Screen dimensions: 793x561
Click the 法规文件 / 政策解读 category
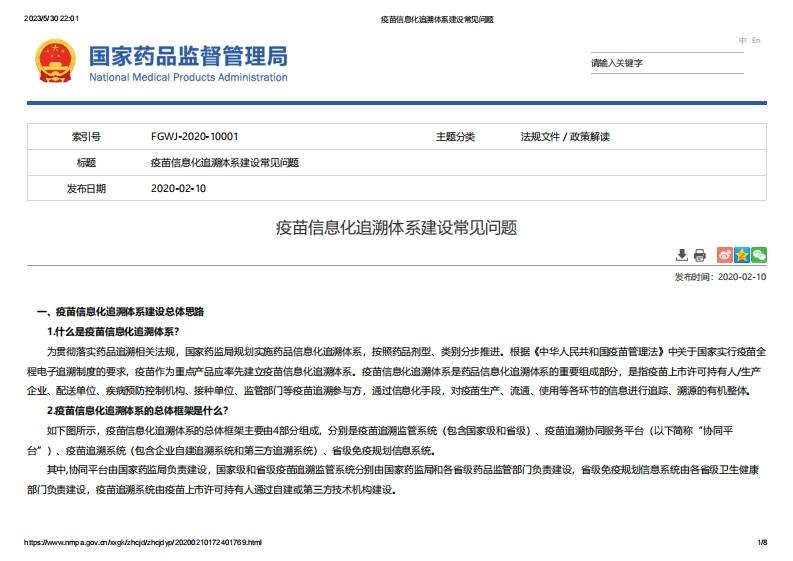564,136
